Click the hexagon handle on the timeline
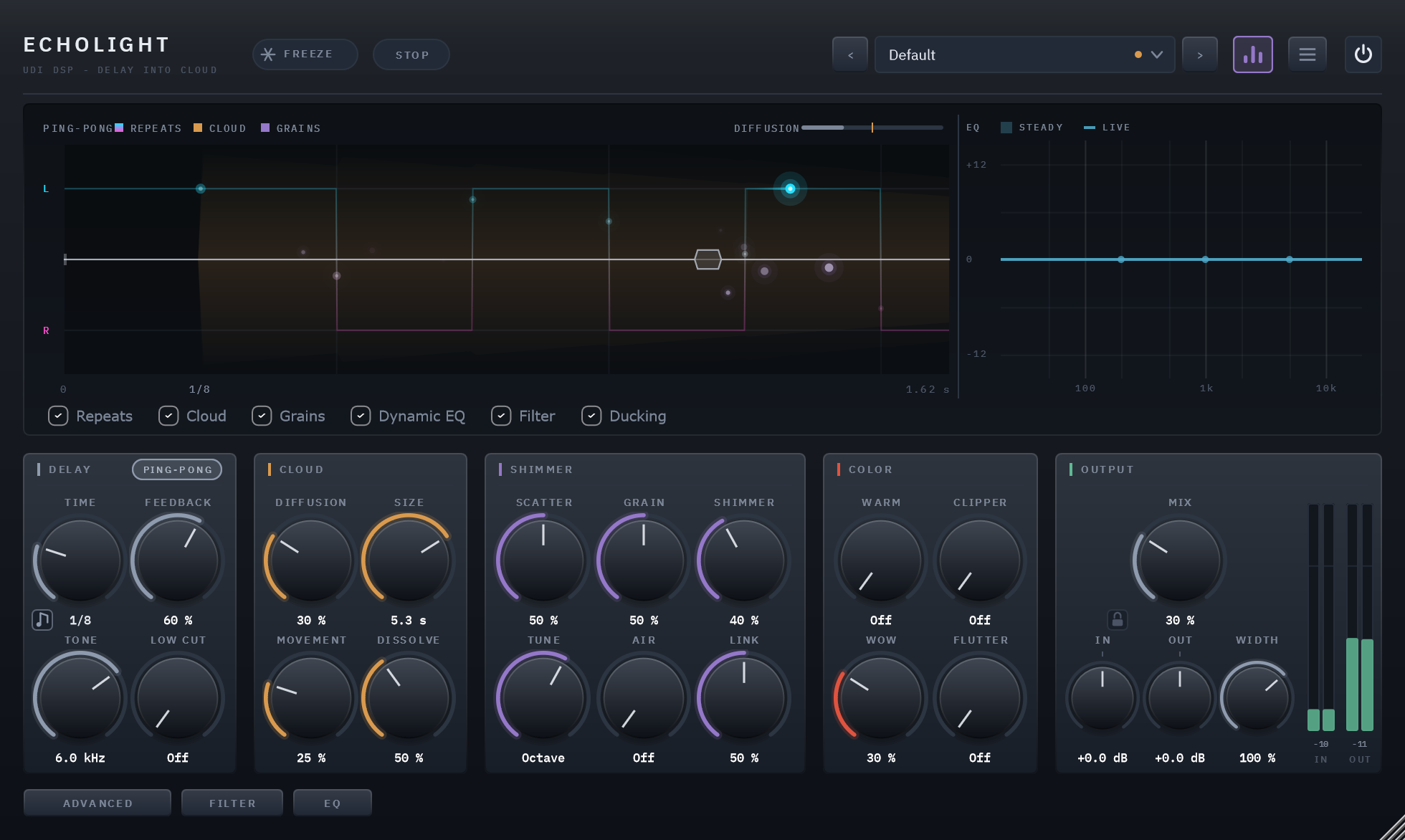The image size is (1405, 840). point(708,259)
